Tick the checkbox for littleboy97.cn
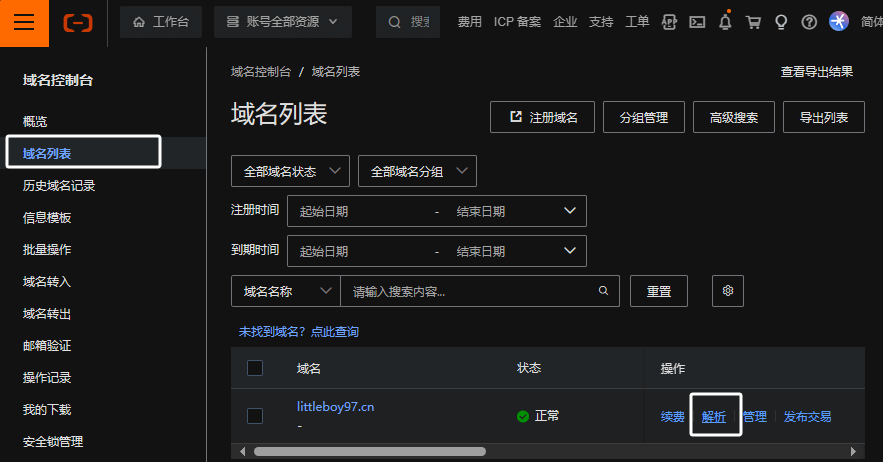 (255, 416)
